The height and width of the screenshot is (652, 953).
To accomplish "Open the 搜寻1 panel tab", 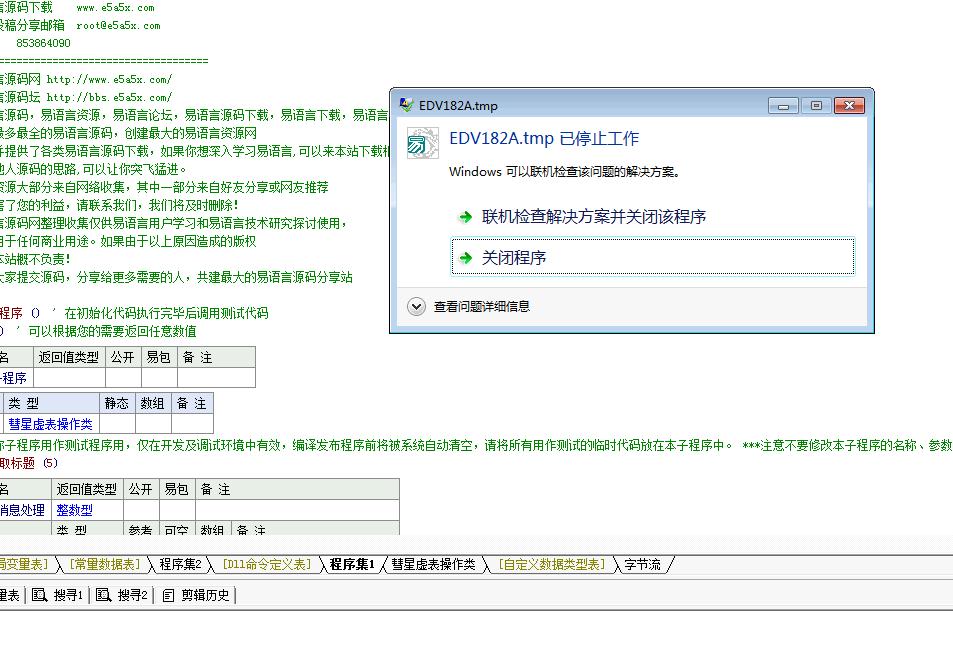I will [58, 595].
